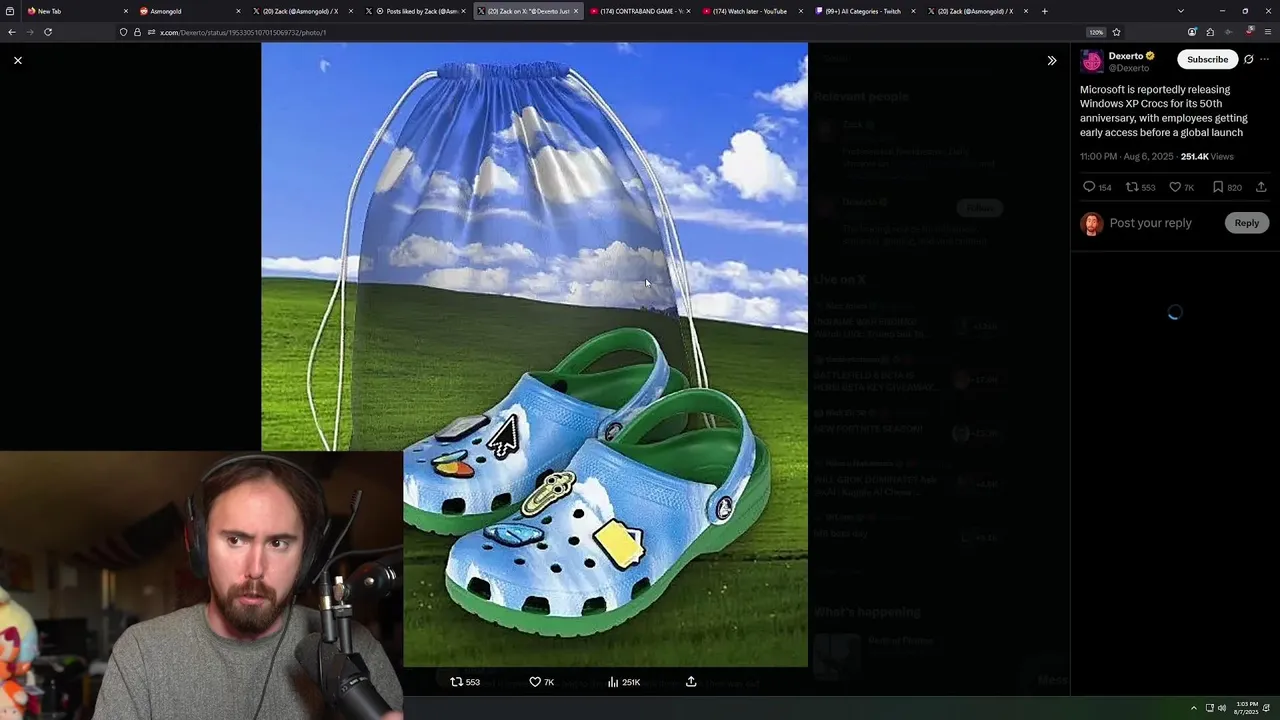Open the list all tabs dropdown arrow
1280x720 pixels.
pos(1180,11)
